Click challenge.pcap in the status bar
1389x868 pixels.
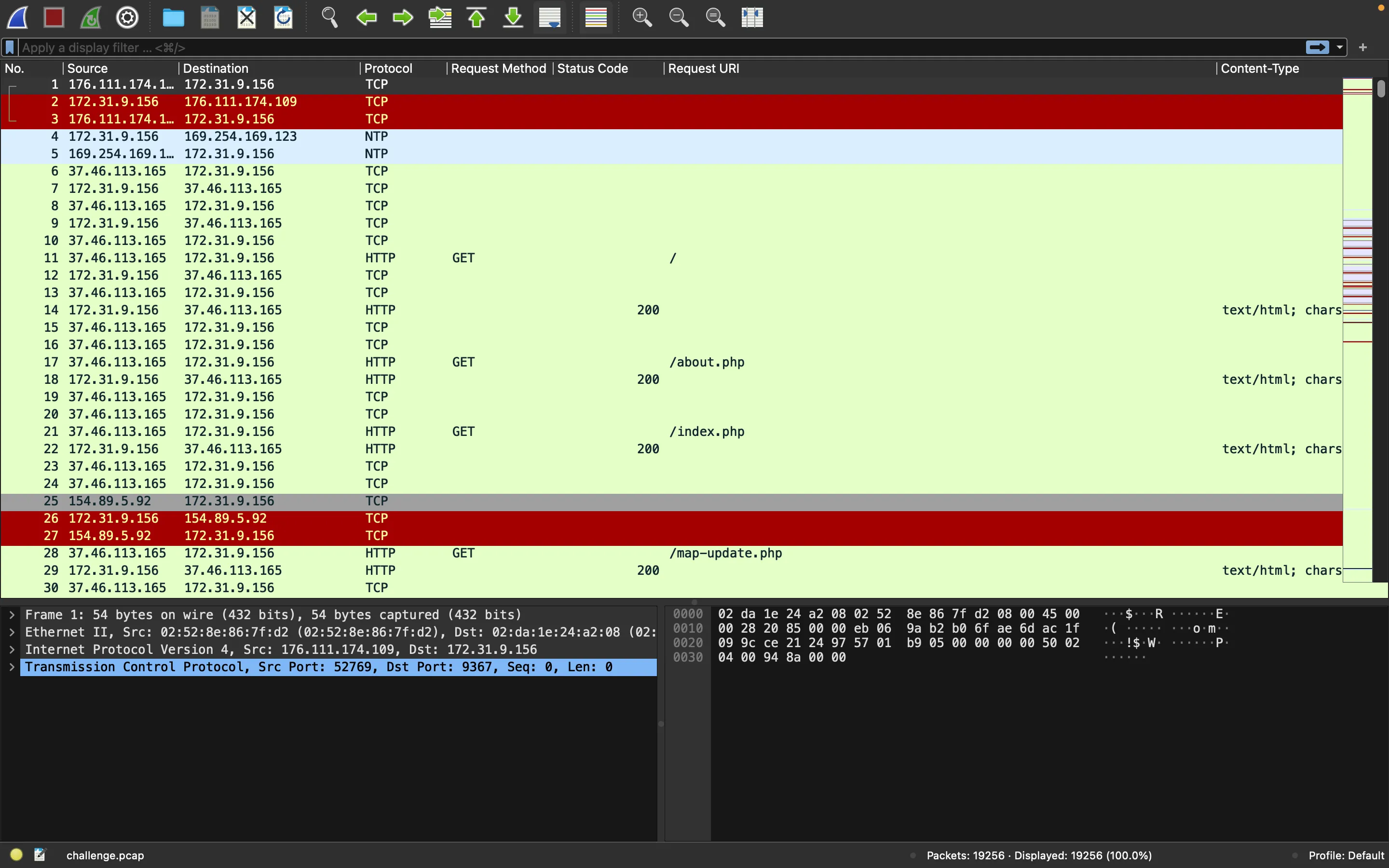click(105, 855)
